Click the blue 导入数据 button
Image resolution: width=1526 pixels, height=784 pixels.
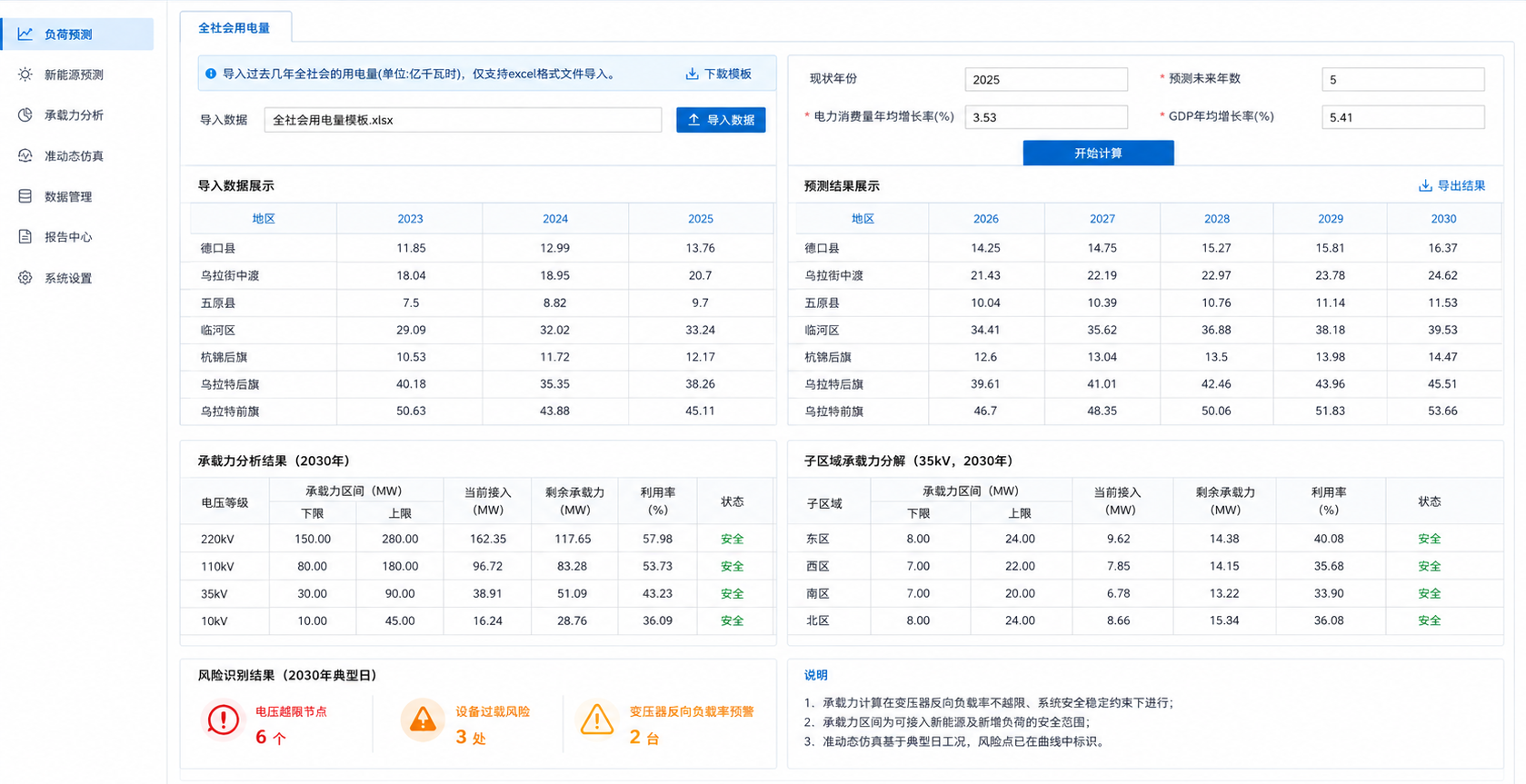721,120
